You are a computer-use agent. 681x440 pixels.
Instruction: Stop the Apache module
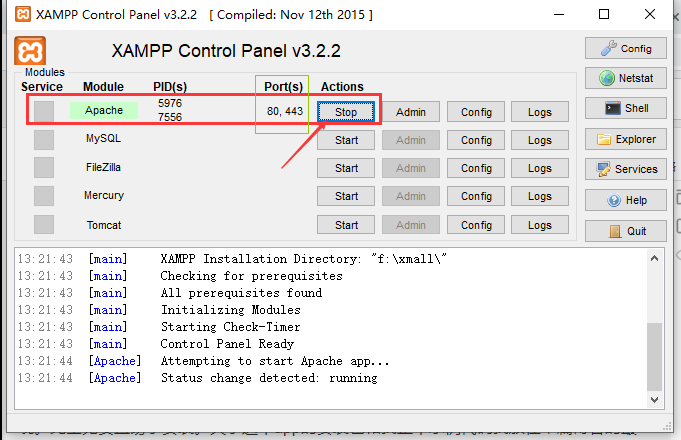pos(346,112)
